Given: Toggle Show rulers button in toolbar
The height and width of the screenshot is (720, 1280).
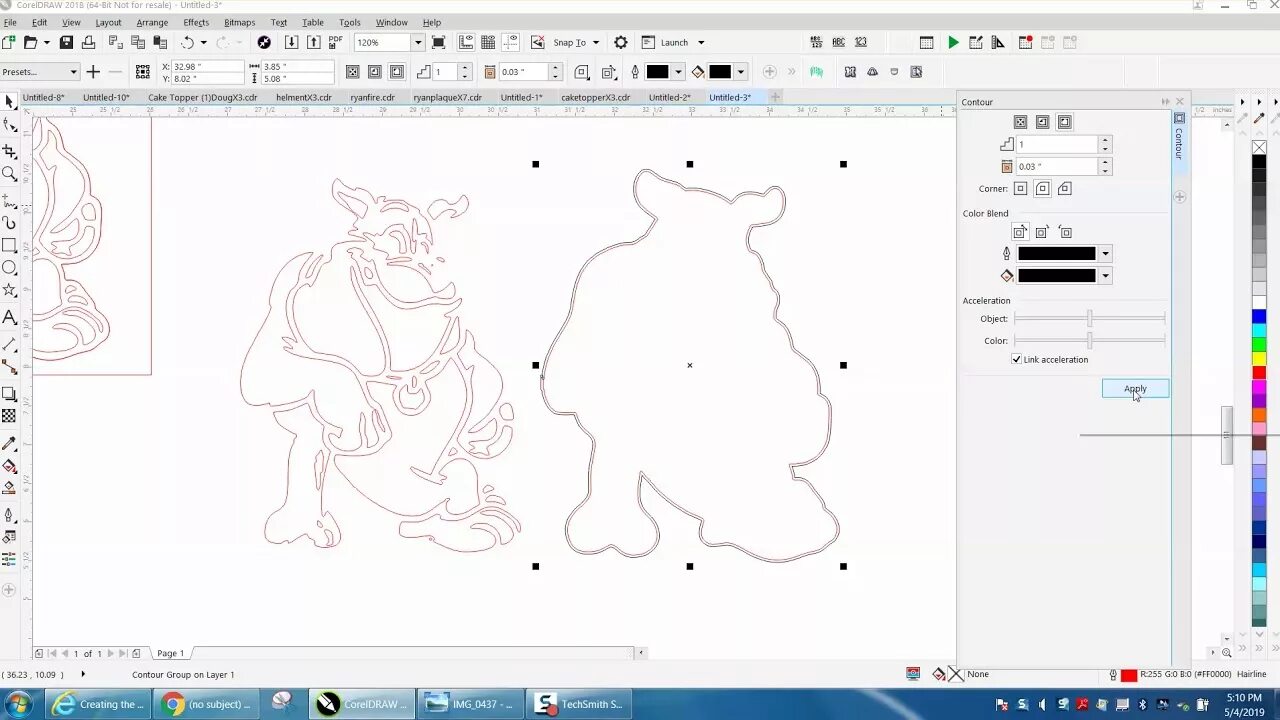Looking at the screenshot, I should pyautogui.click(x=466, y=42).
